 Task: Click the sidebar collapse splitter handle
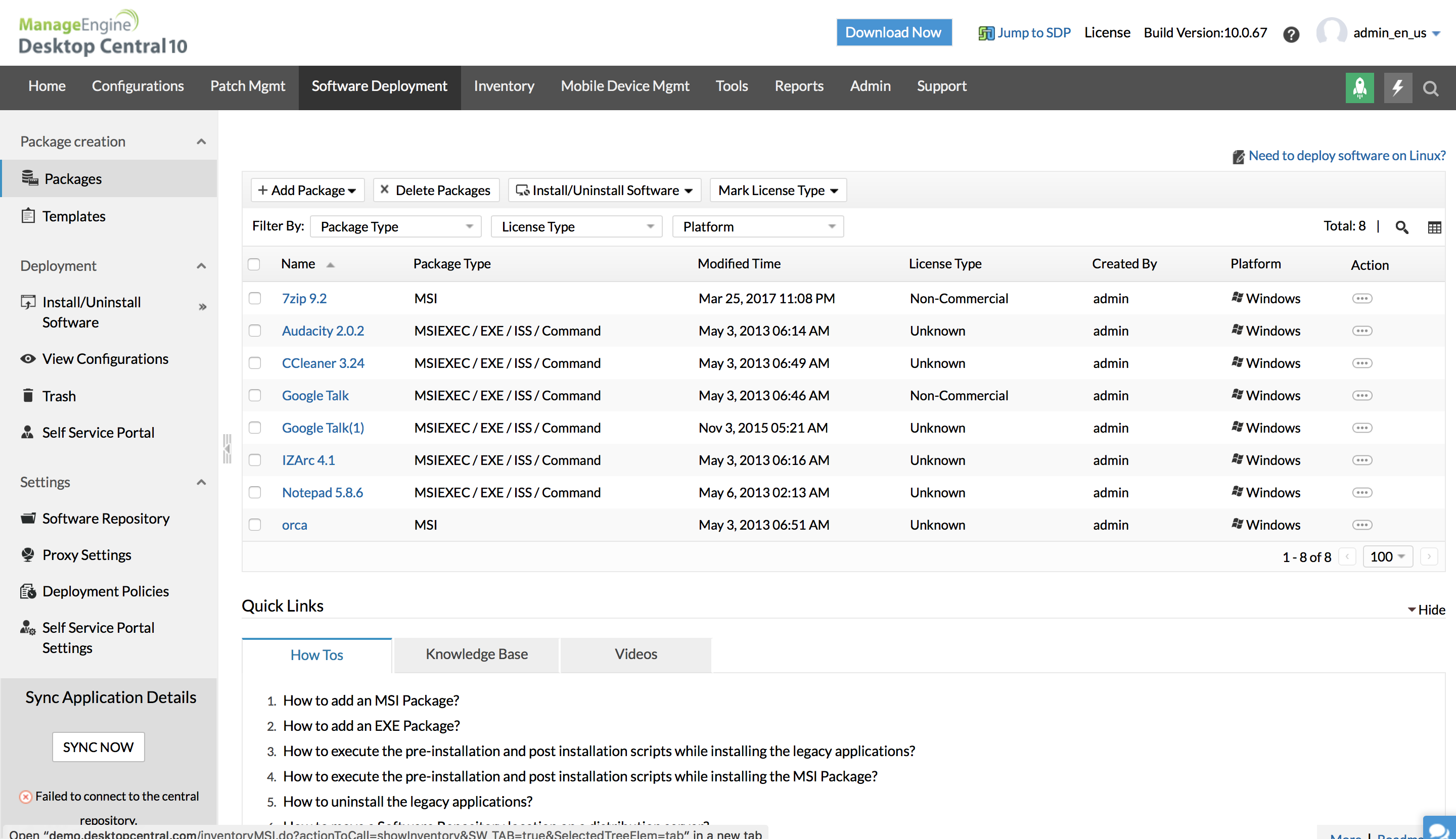coord(227,449)
